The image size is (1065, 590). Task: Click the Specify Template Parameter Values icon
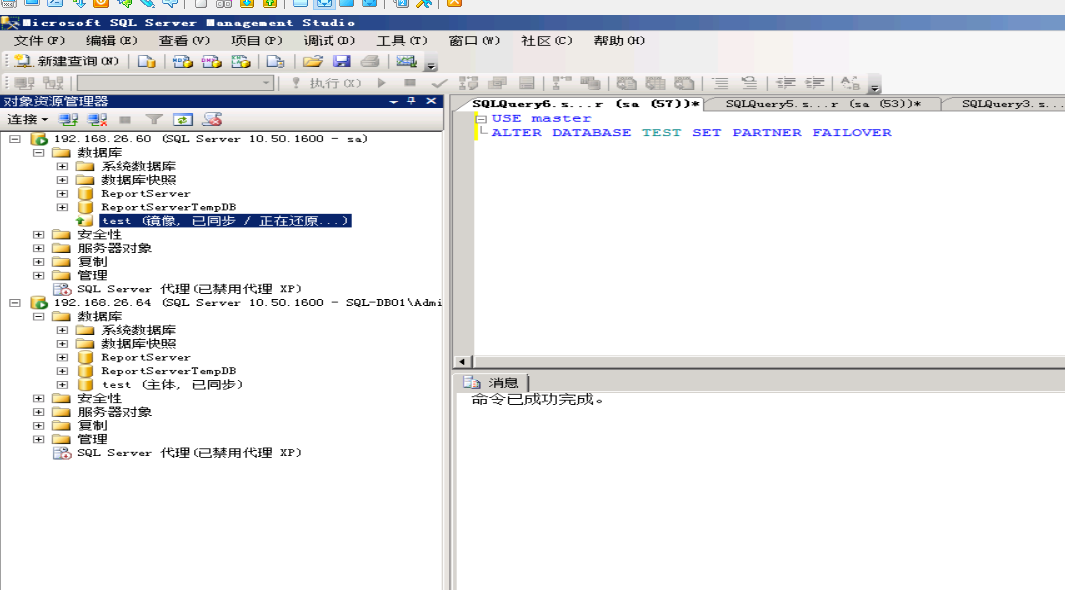pos(850,83)
